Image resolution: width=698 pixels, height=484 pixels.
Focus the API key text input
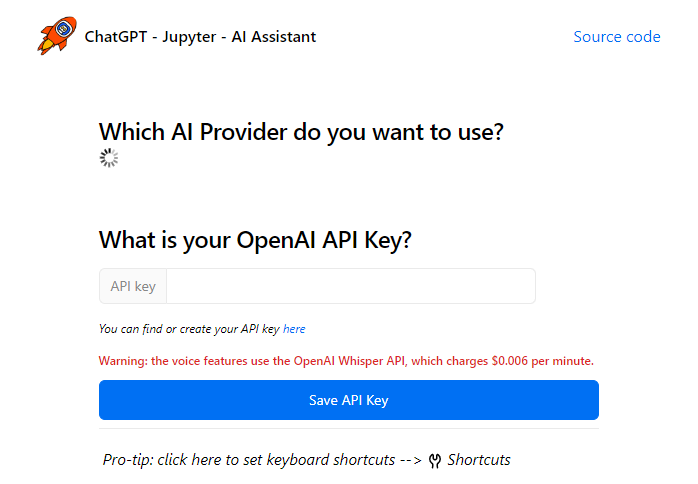coord(350,286)
